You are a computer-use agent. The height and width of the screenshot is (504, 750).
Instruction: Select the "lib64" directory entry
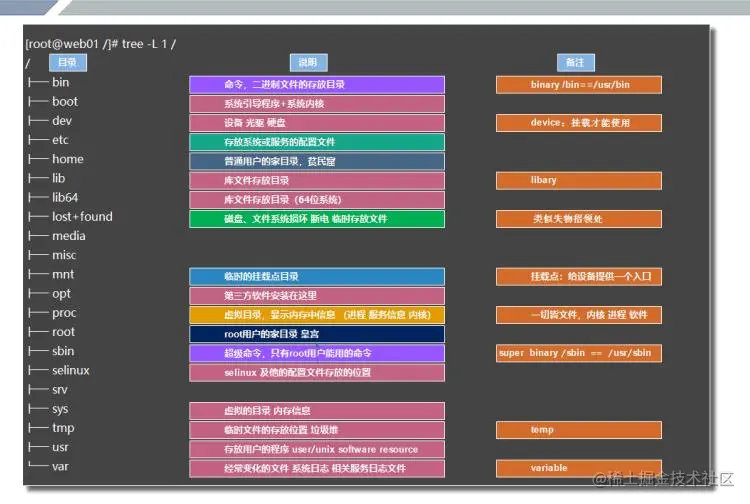65,197
